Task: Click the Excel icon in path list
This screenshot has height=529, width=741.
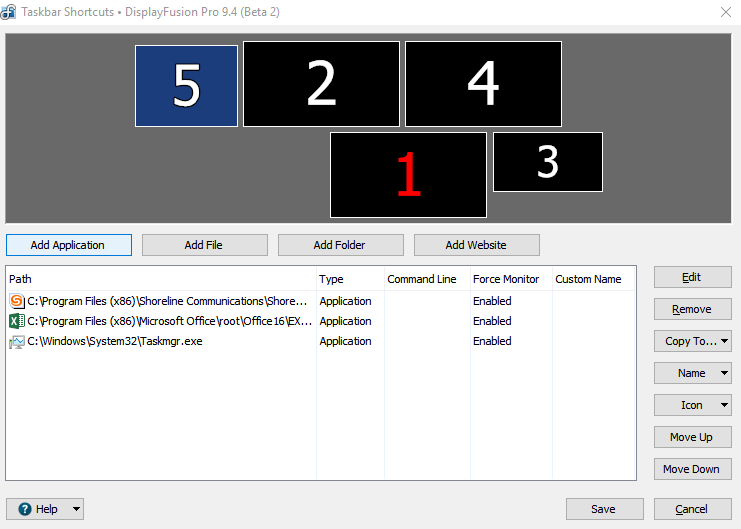Action: tap(17, 321)
